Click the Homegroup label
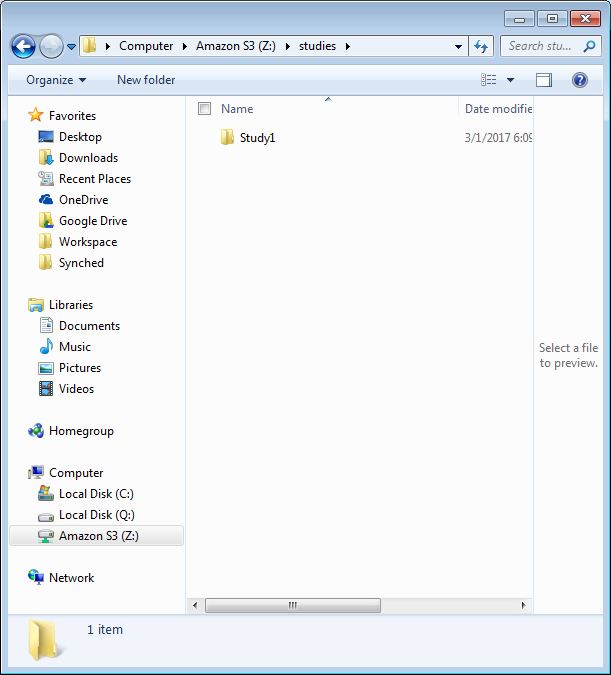Screen dimensions: 611x675 point(81,431)
